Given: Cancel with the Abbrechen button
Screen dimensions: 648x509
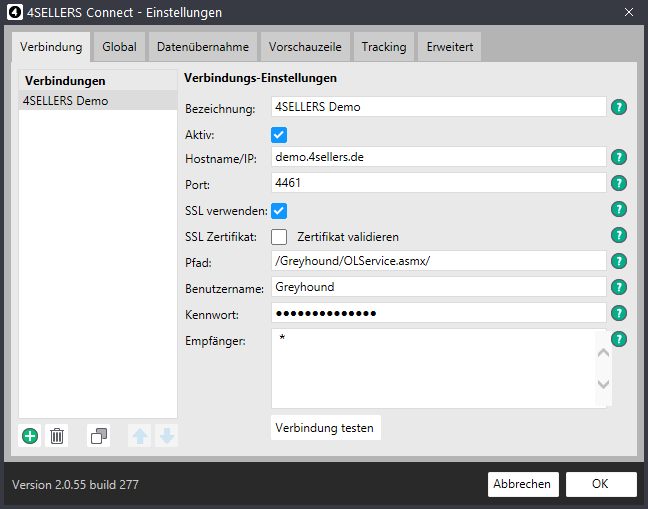Looking at the screenshot, I should (x=523, y=484).
